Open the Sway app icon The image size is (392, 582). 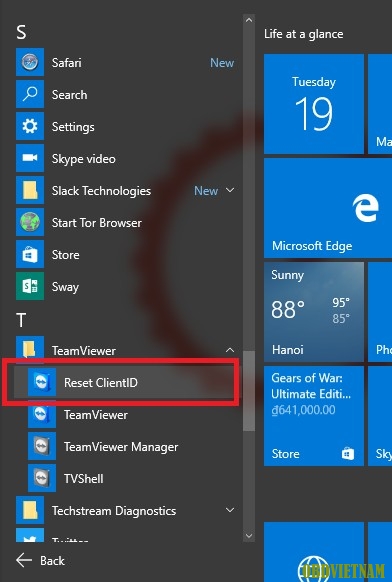pos(30,286)
